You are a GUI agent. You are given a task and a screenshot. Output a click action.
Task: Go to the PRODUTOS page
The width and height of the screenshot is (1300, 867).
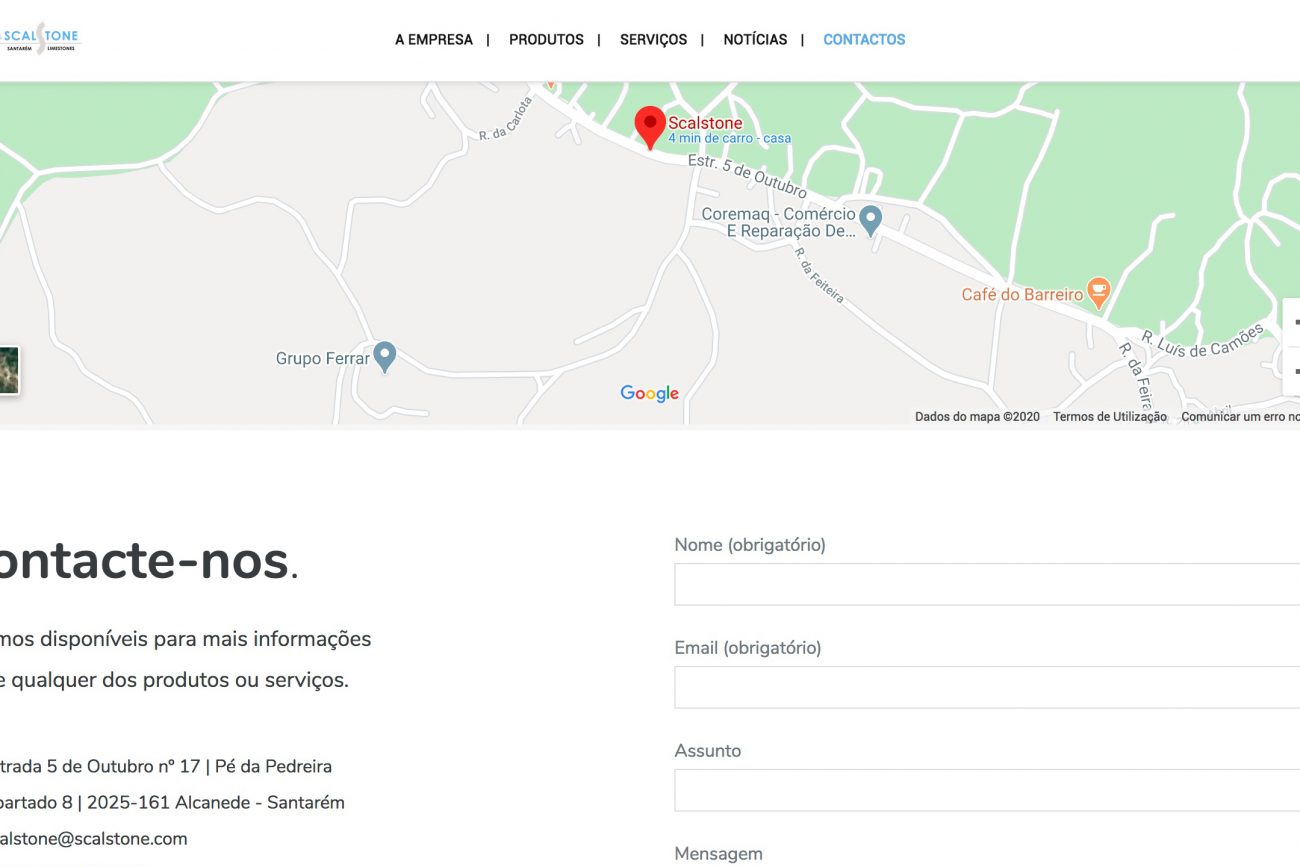pos(546,40)
